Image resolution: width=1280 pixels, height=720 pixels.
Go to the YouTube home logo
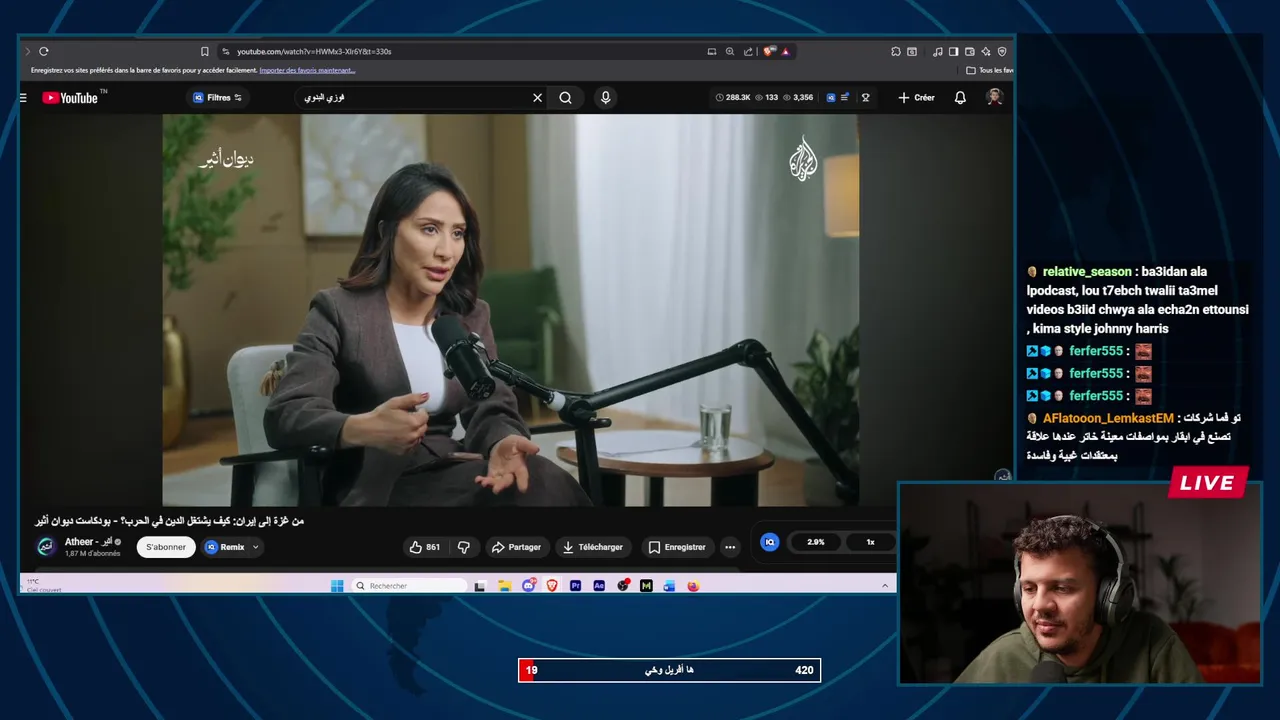pyautogui.click(x=70, y=97)
